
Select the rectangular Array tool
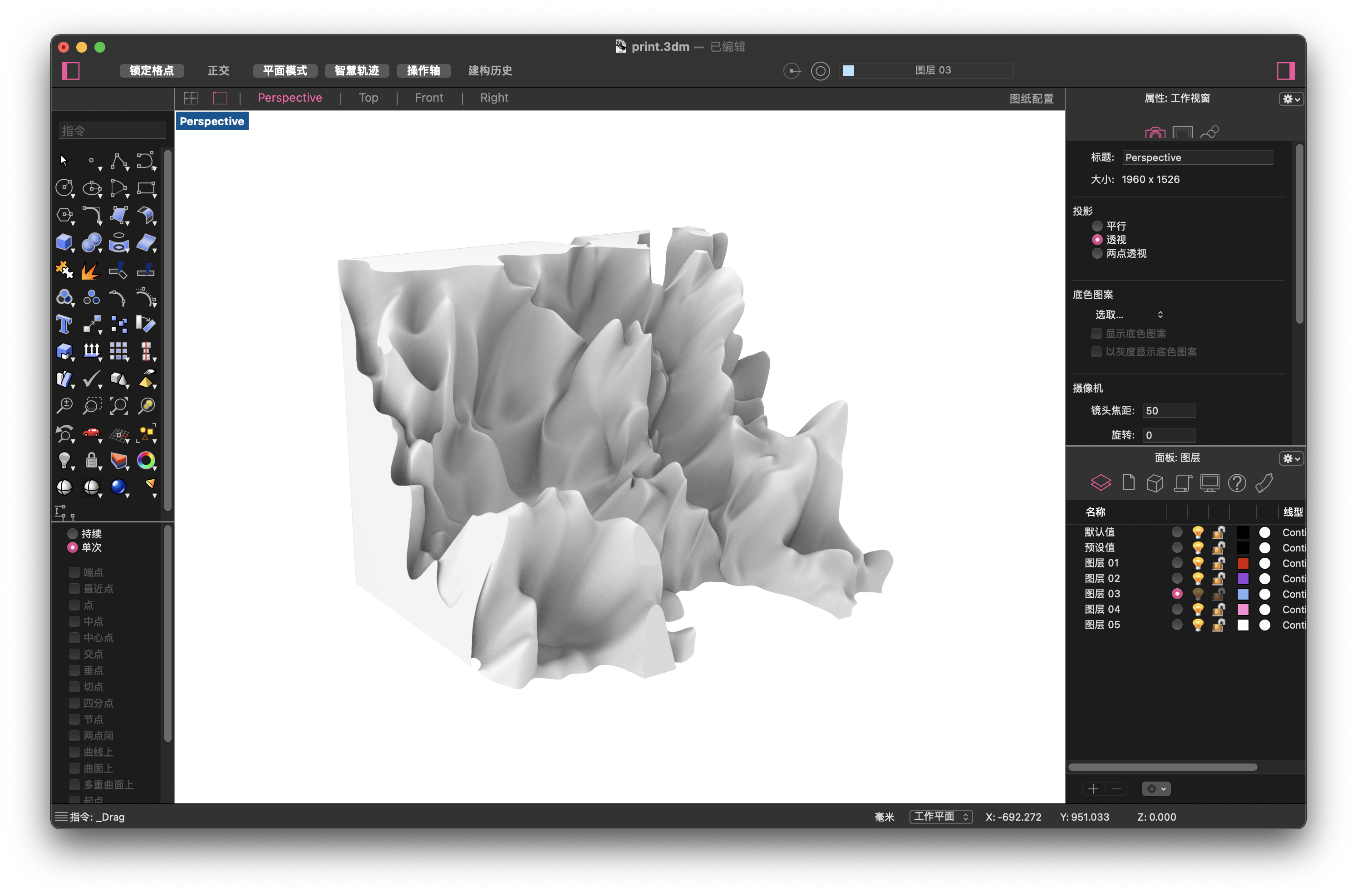coord(119,351)
